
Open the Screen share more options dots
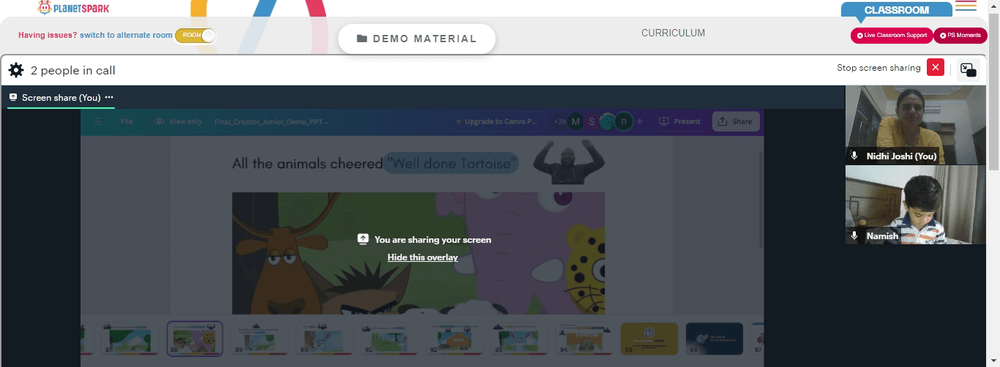[x=109, y=98]
